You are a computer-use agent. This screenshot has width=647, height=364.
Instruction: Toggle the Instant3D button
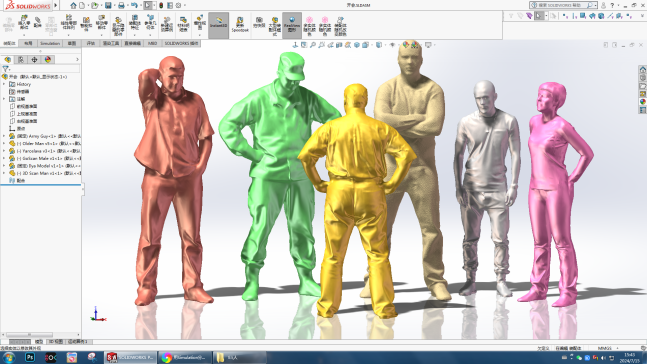tap(218, 25)
